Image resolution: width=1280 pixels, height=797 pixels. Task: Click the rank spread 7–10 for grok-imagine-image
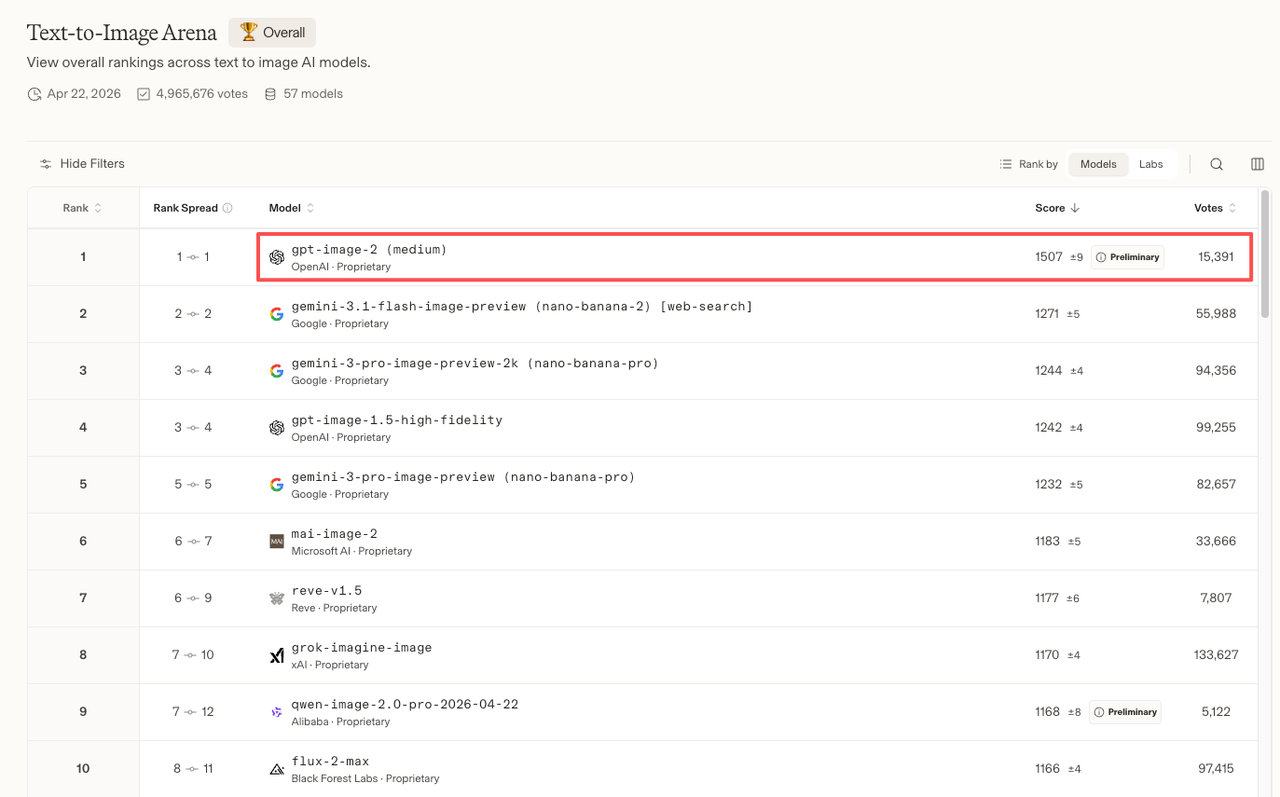pos(193,655)
